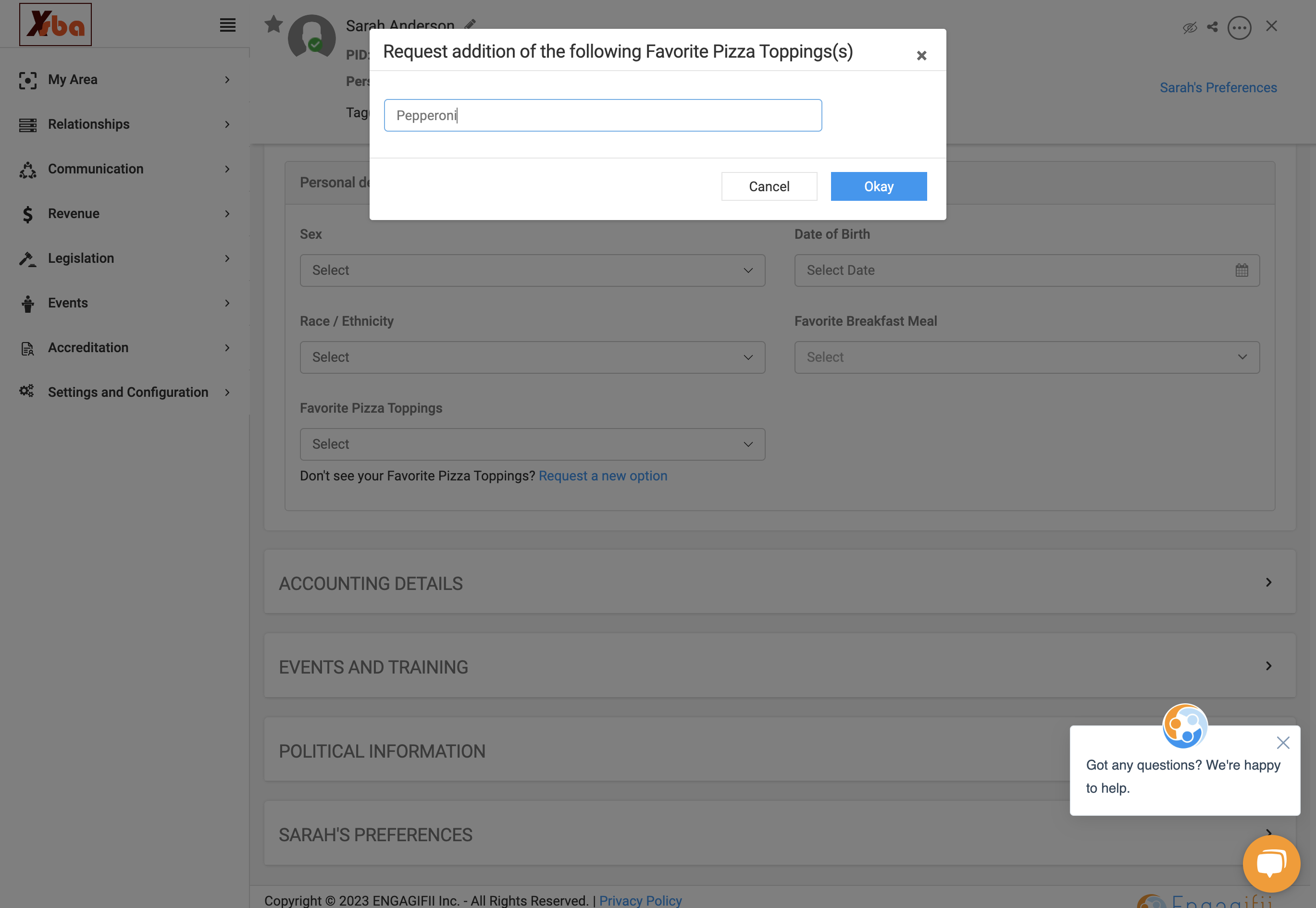Viewport: 1316px width, 908px height.
Task: Expand Accreditation chevron
Action: pyautogui.click(x=227, y=348)
